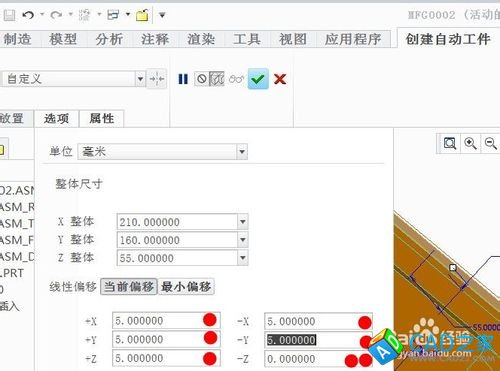Open the windows list dropdown arrow
This screenshot has width=500, height=371.
coord(128,14)
